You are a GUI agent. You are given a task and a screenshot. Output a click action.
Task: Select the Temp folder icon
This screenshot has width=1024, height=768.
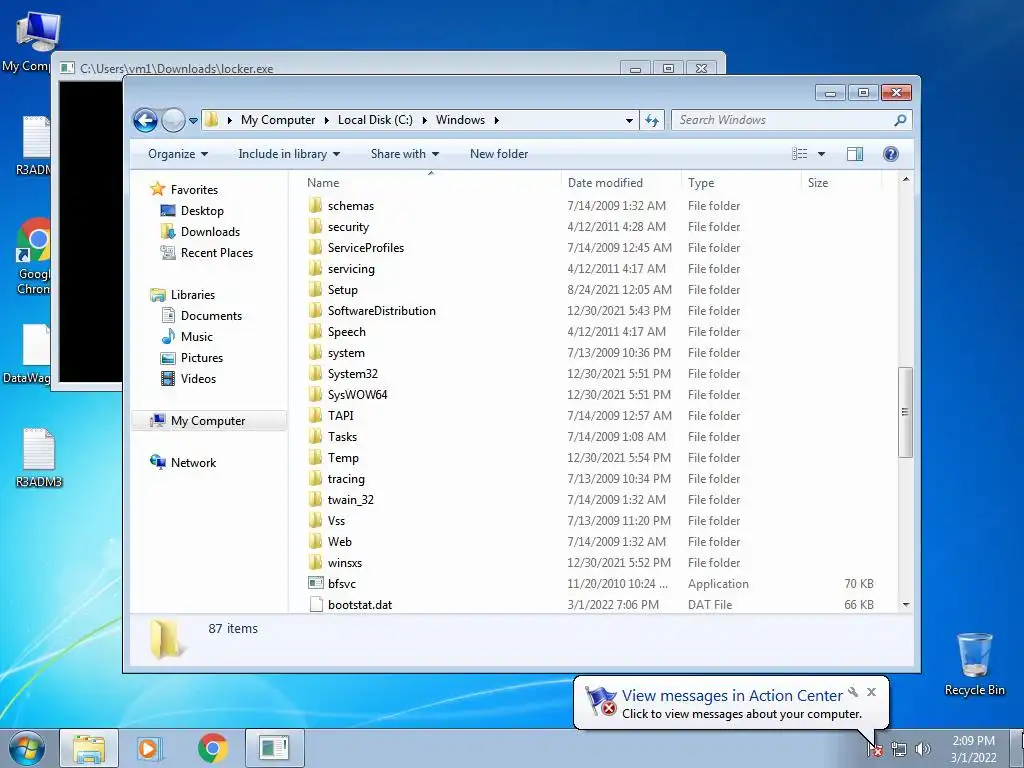315,458
